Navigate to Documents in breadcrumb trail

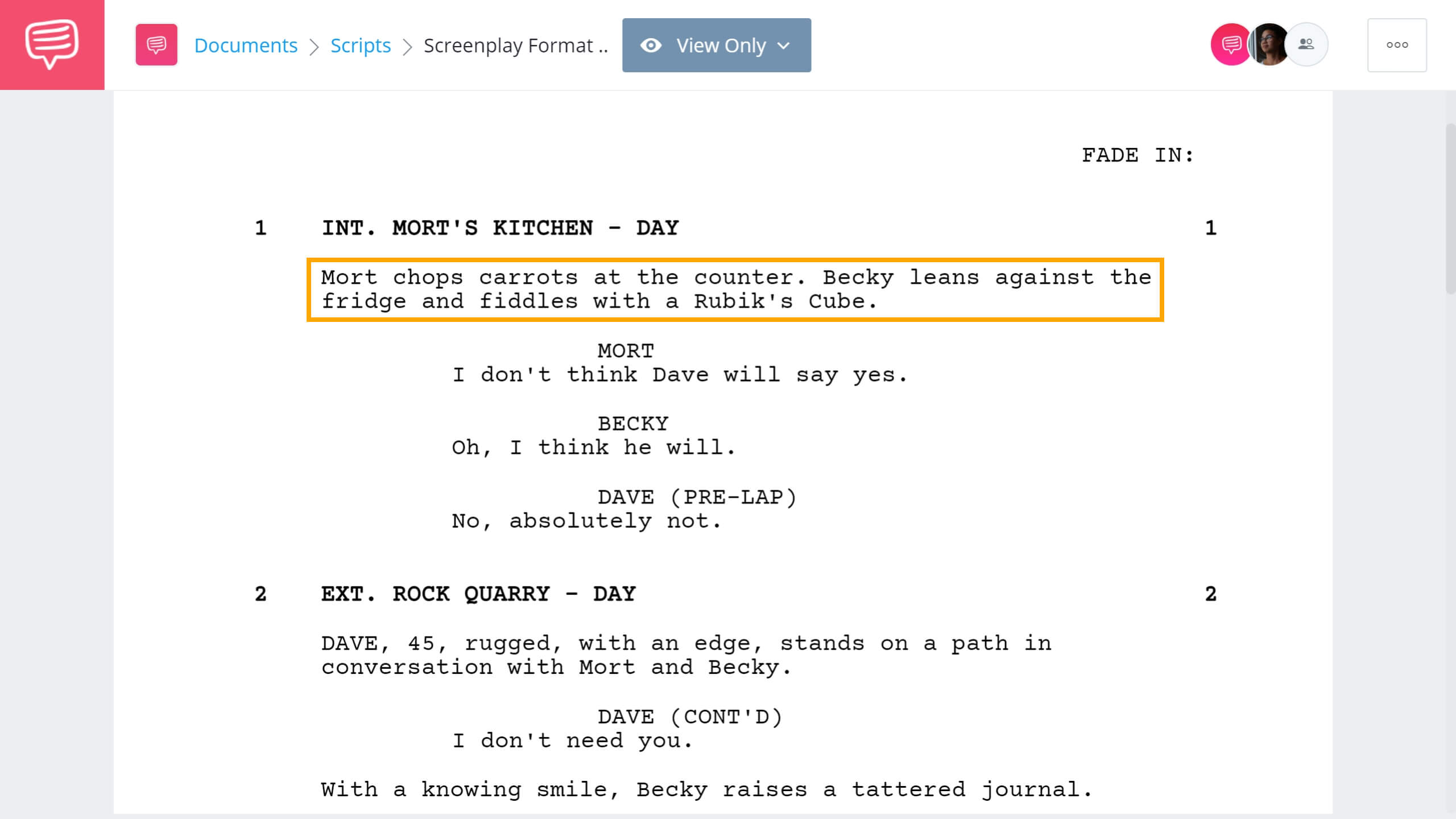(x=245, y=45)
